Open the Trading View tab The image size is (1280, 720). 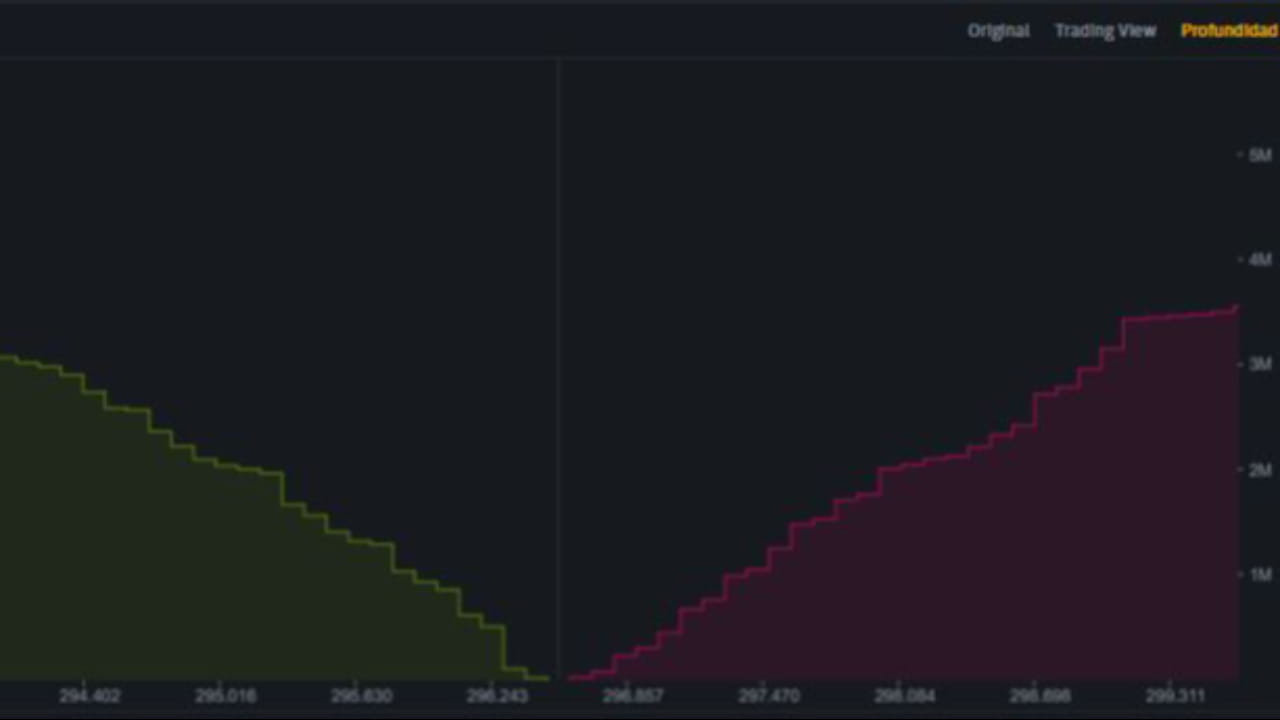[1105, 30]
